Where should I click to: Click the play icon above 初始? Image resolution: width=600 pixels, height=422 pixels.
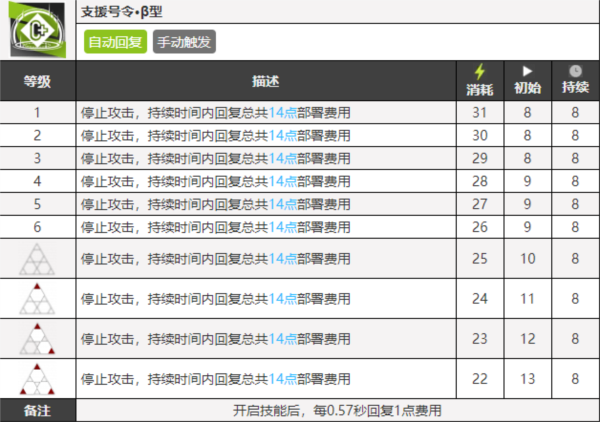pyautogui.click(x=528, y=71)
